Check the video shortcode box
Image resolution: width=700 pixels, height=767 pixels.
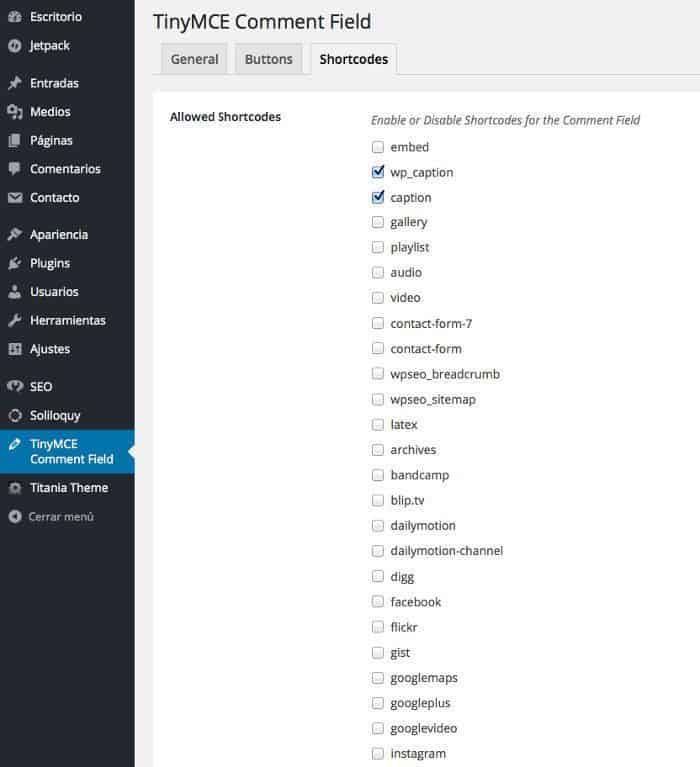point(378,298)
